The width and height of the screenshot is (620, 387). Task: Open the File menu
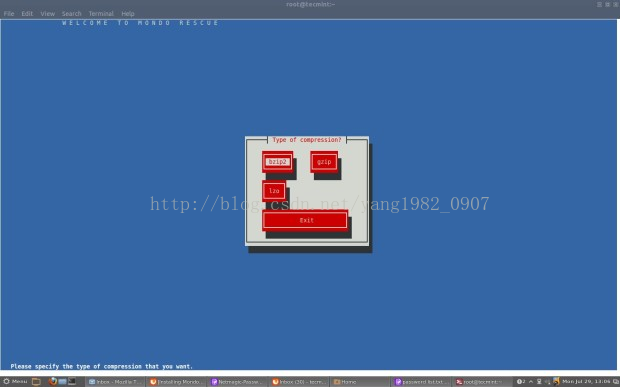pos(9,13)
